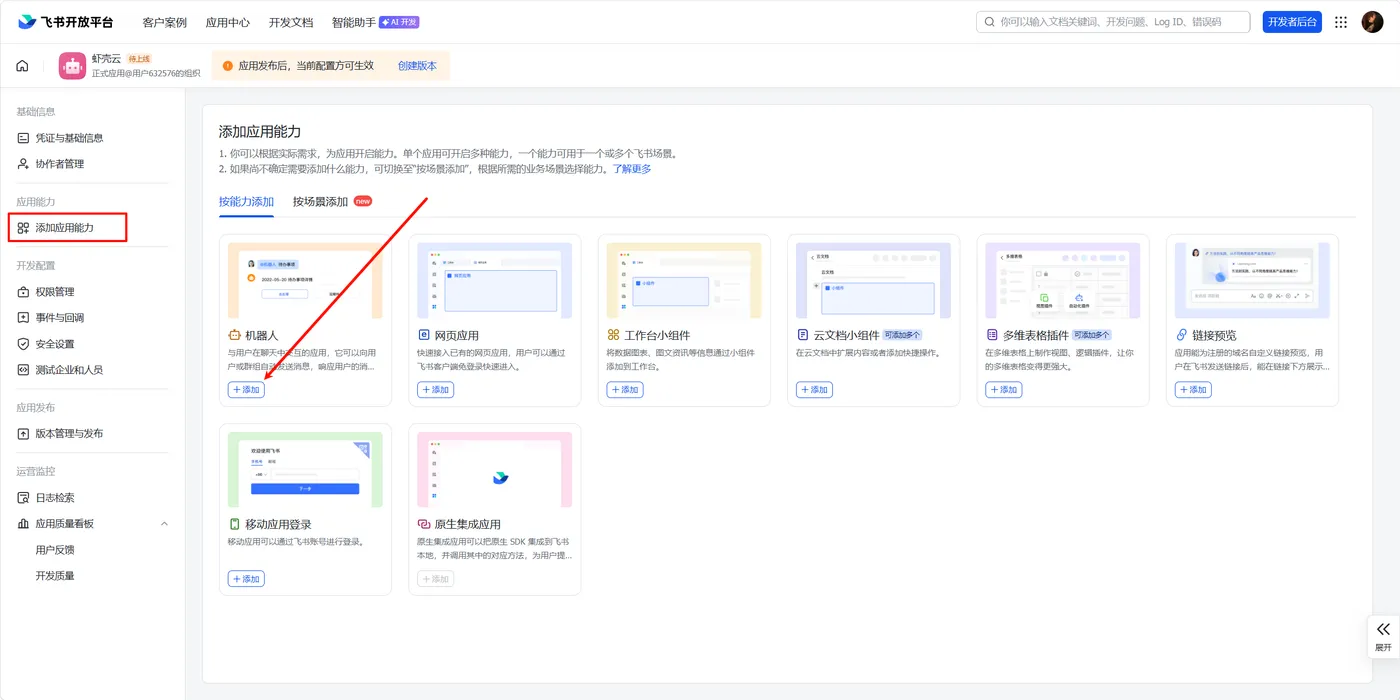The image size is (1400, 700).
Task: Click the 多维表格插件 table icon
Action: [x=992, y=335]
